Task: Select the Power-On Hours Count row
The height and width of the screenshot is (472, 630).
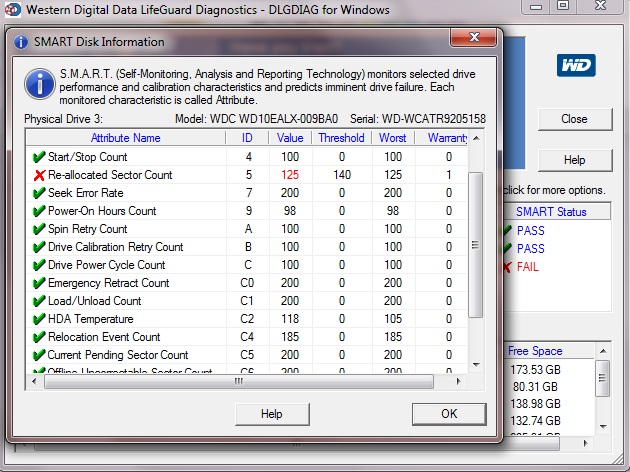Action: (x=247, y=211)
